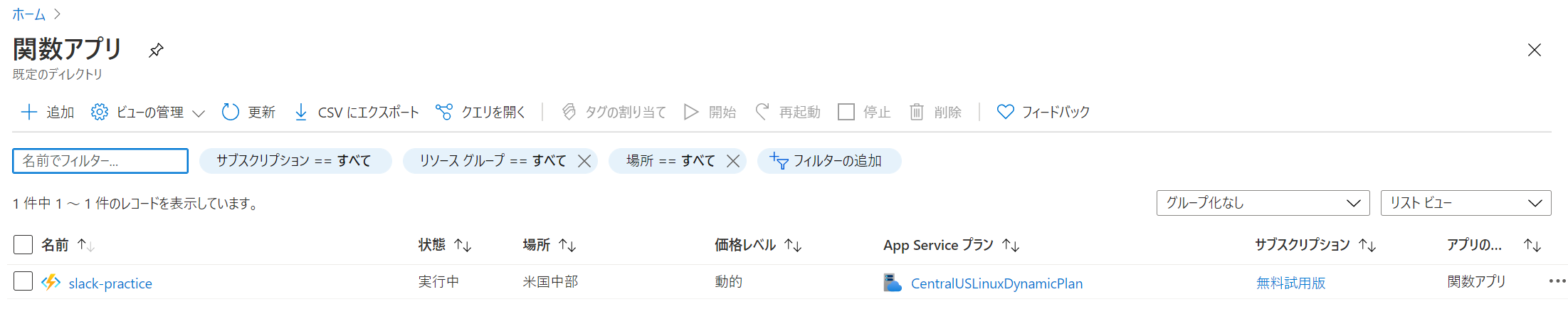Click the App Service plan icon

point(893,283)
